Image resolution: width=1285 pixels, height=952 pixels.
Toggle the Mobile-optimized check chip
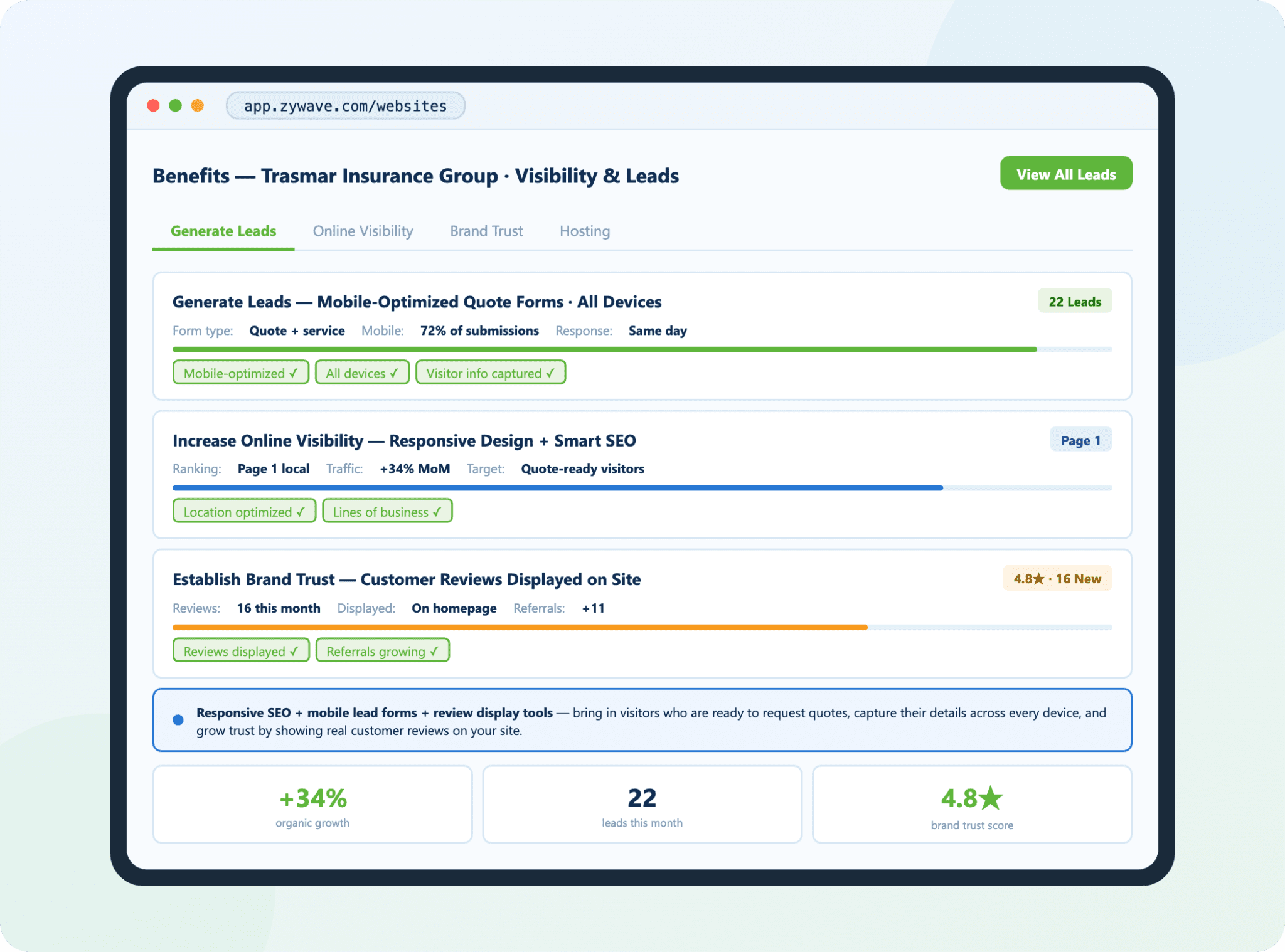click(x=240, y=373)
